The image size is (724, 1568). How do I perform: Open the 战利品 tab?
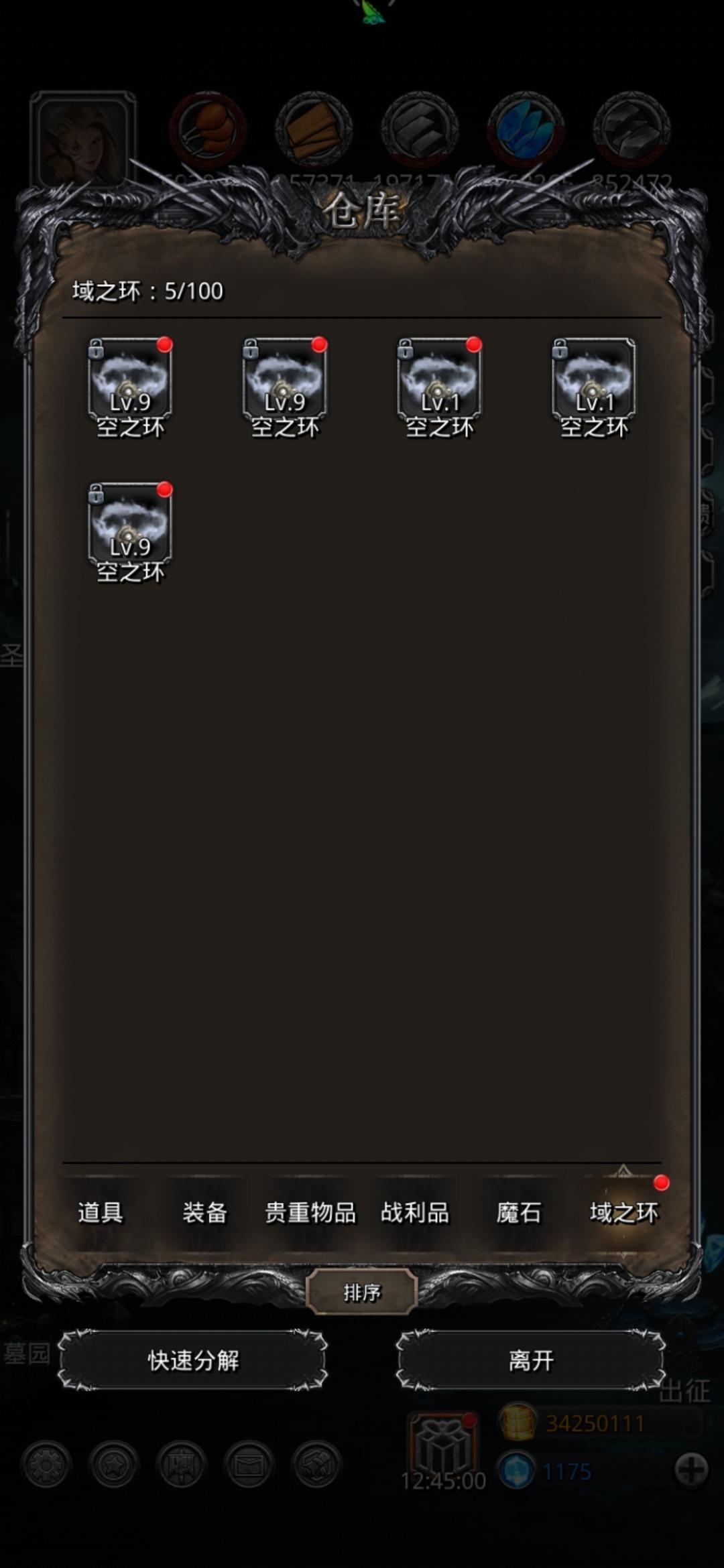click(415, 1213)
